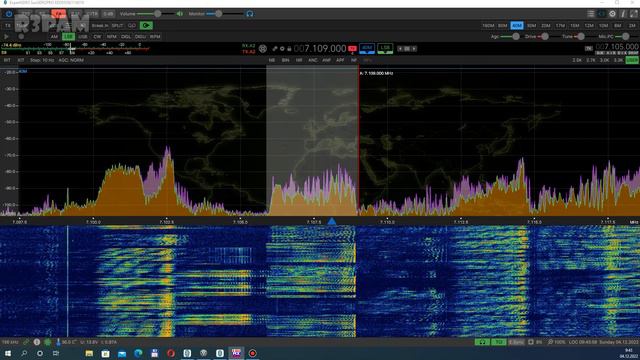Switch to 20M band
The height and width of the screenshot is (360, 640).
(546, 25)
